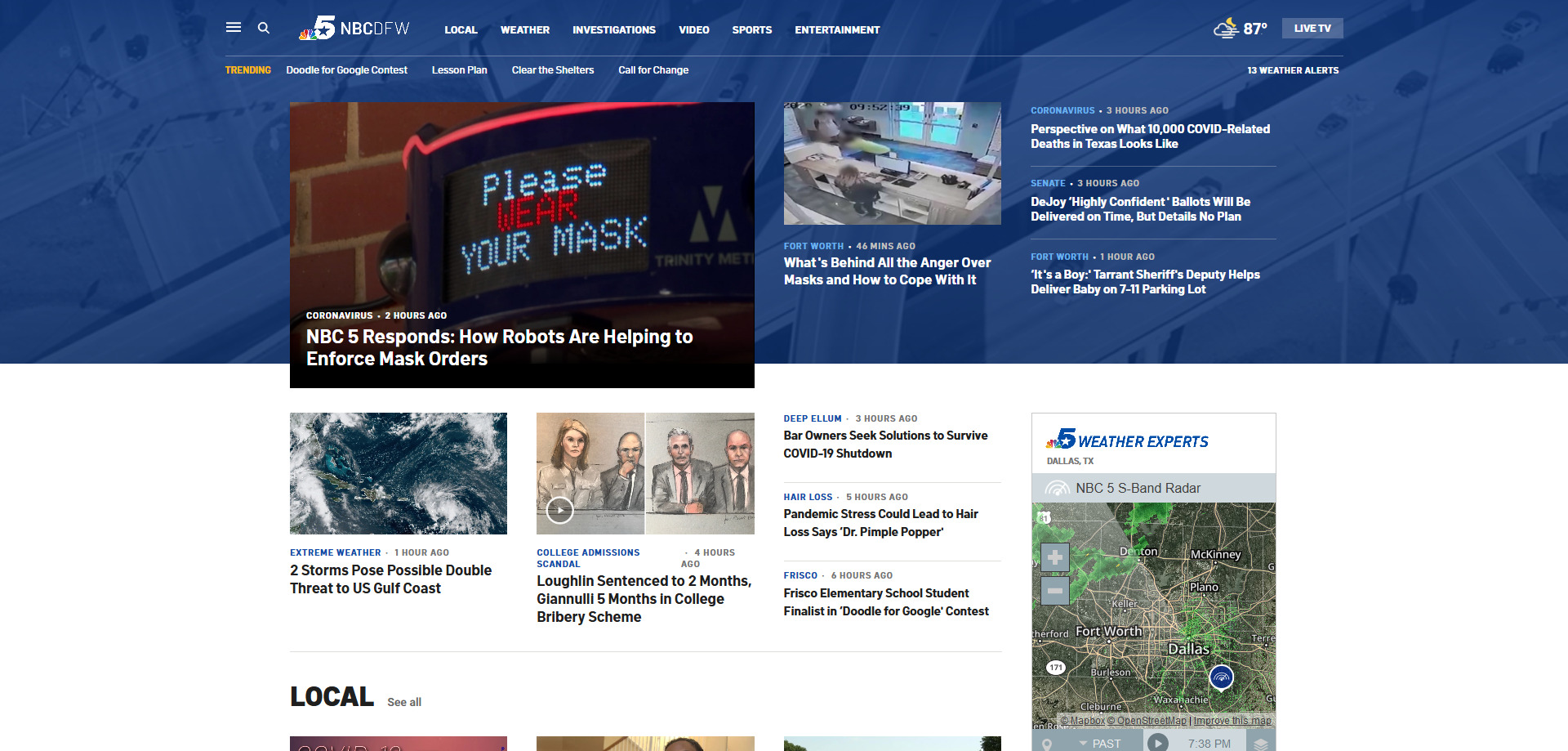Open trending Doodle for Google Contest
This screenshot has height=751, width=1568.
pos(346,70)
